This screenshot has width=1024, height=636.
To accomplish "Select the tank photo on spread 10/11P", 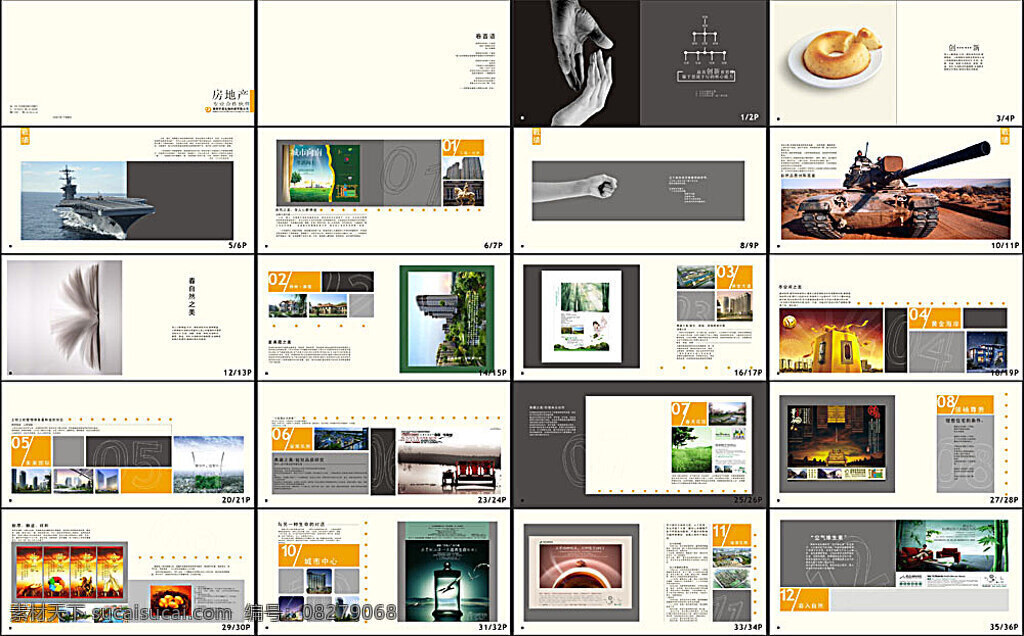I will [x=895, y=190].
